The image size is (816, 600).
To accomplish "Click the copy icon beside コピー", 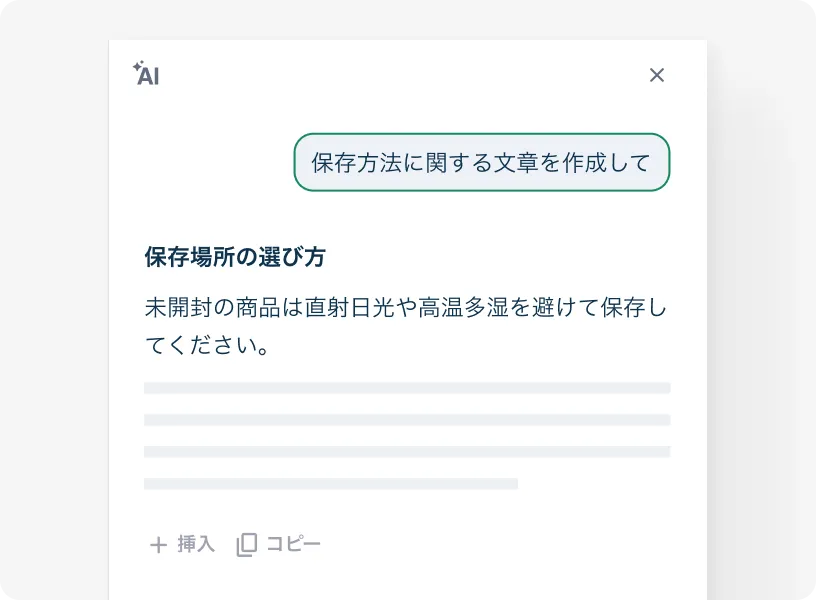I will pos(246,545).
